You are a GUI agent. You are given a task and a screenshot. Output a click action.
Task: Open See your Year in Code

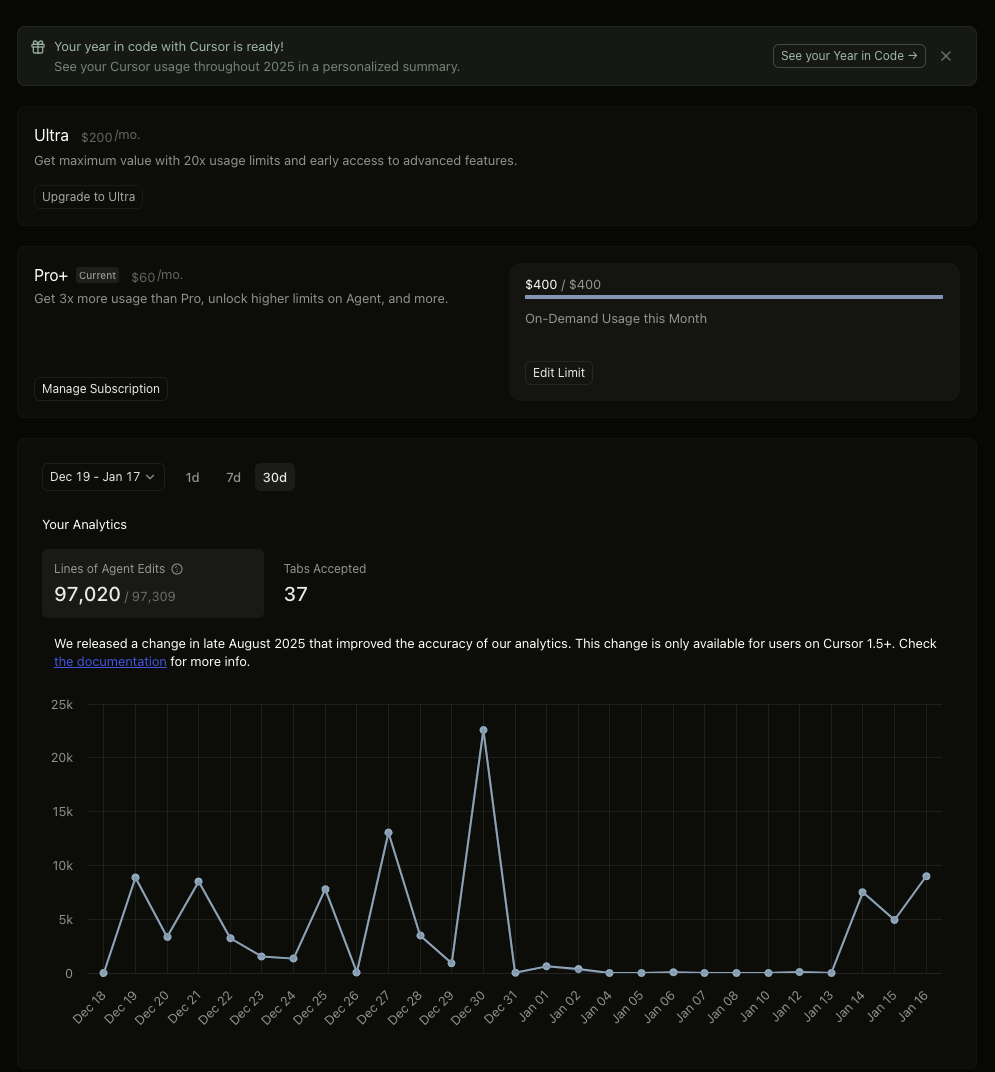coord(849,56)
